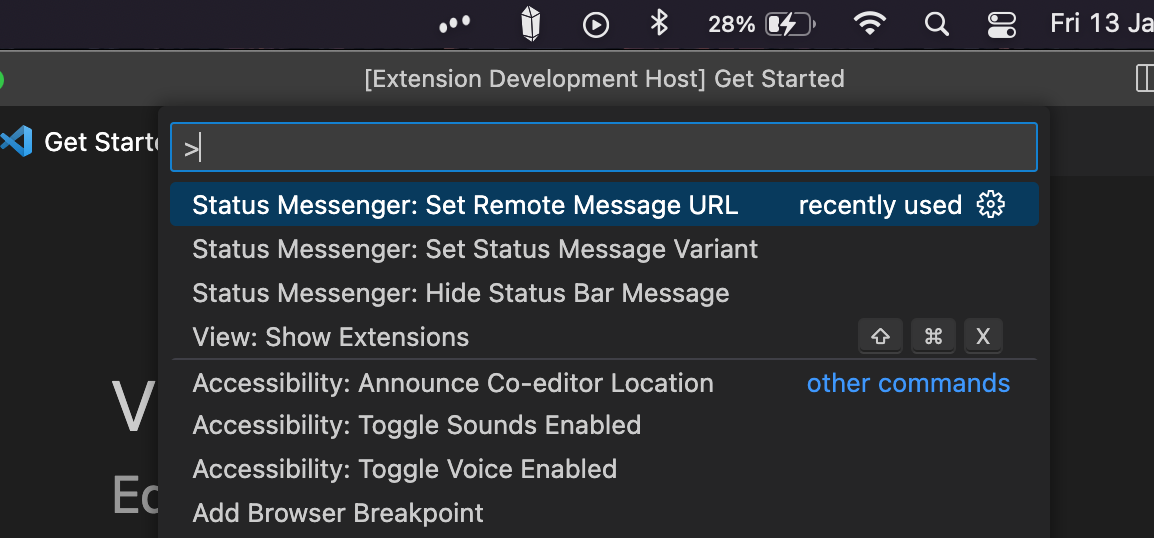The width and height of the screenshot is (1154, 538).
Task: Click the battery status icon
Action: coord(790,25)
